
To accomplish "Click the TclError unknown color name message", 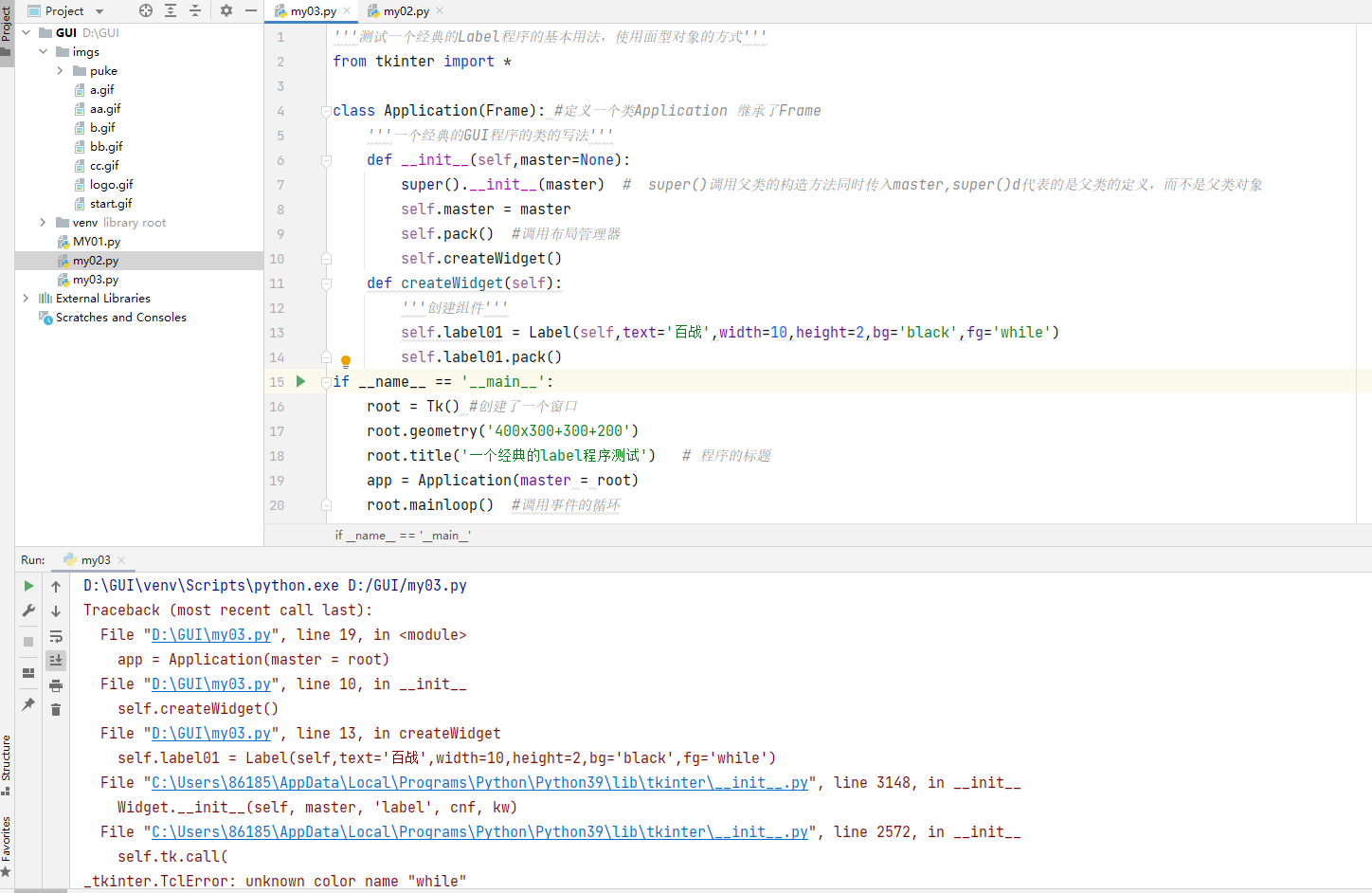I will tap(275, 881).
